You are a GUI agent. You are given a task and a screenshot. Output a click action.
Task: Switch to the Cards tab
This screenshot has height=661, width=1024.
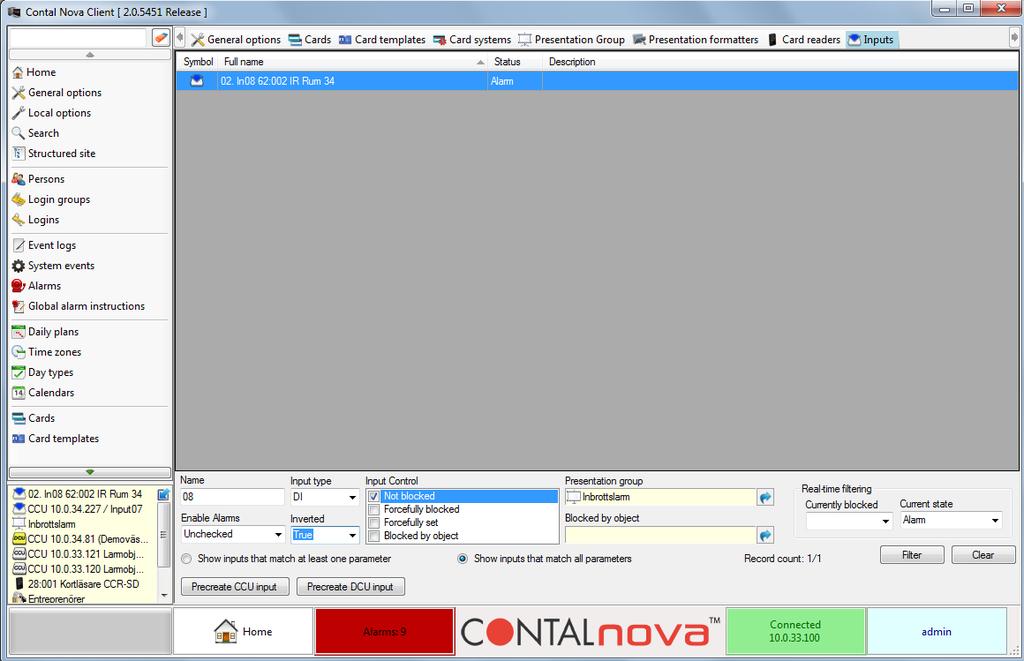(x=310, y=39)
